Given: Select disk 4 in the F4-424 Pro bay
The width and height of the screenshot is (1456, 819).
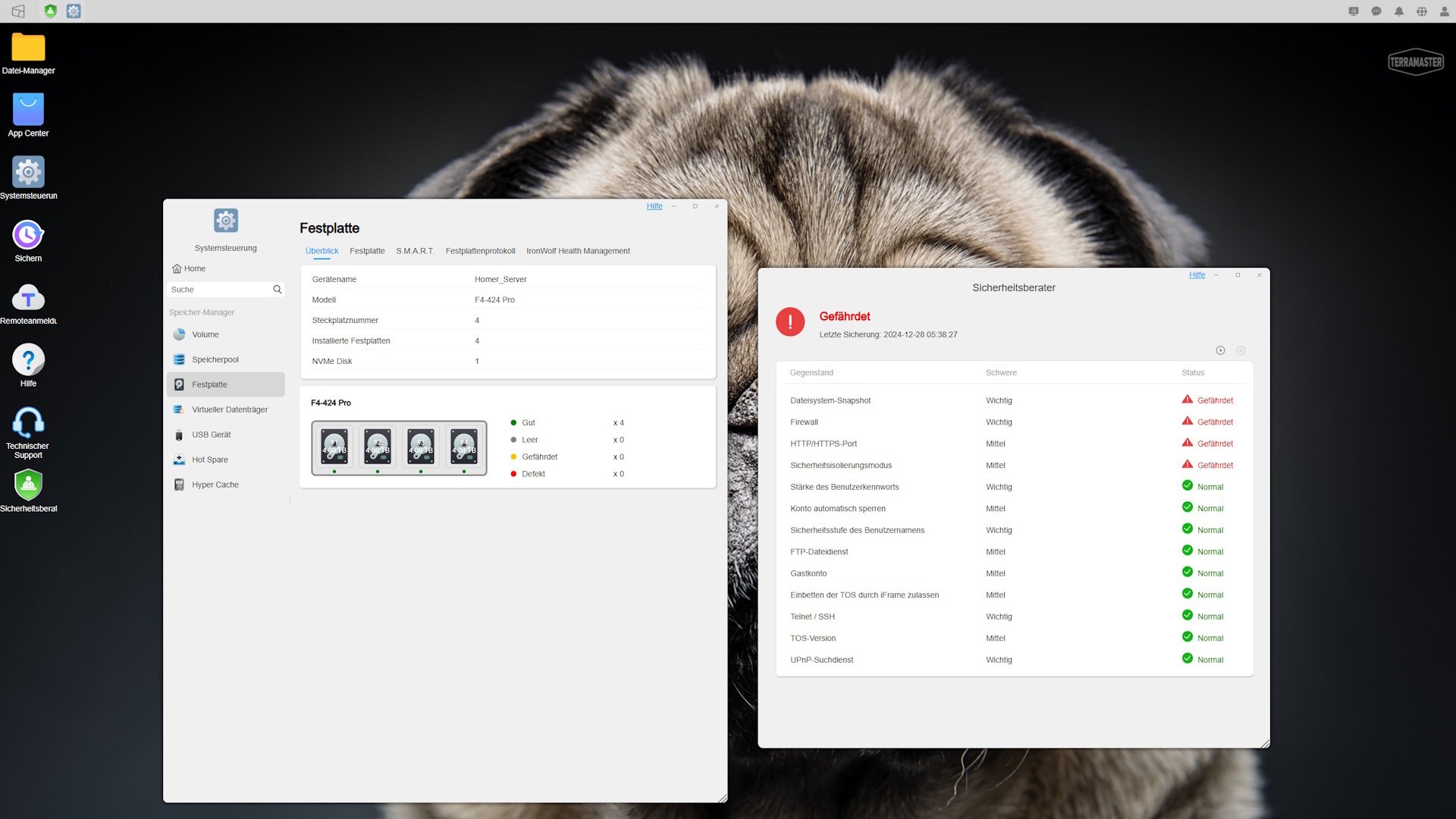Looking at the screenshot, I should click(x=464, y=447).
